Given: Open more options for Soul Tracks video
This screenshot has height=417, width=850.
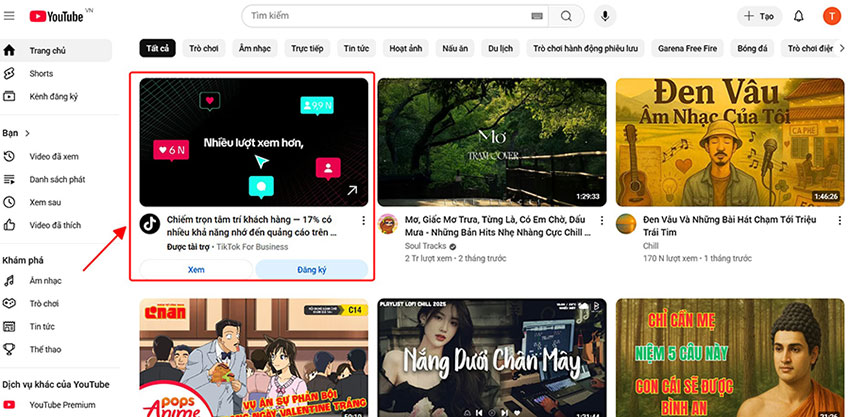Looking at the screenshot, I should [x=601, y=221].
